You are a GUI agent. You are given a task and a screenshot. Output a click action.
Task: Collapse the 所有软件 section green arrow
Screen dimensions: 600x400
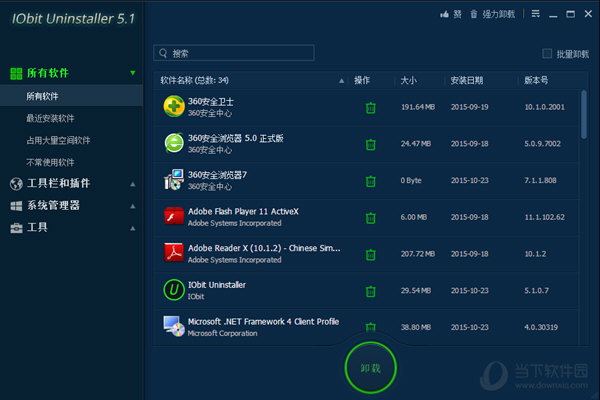133,73
